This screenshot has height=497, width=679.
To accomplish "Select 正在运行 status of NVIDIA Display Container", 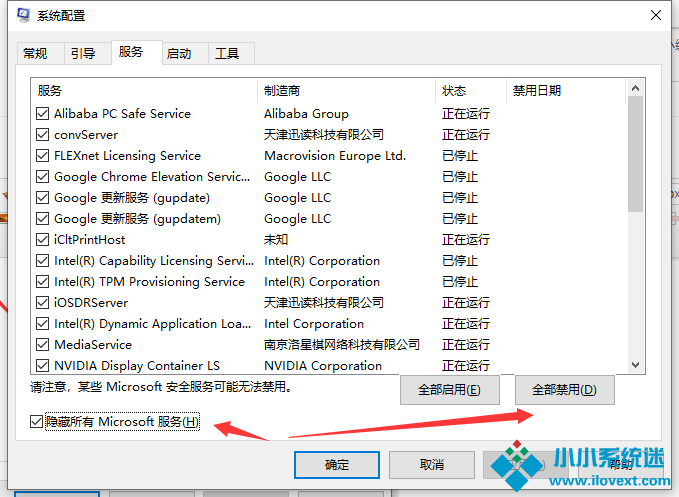I will pyautogui.click(x=466, y=365).
